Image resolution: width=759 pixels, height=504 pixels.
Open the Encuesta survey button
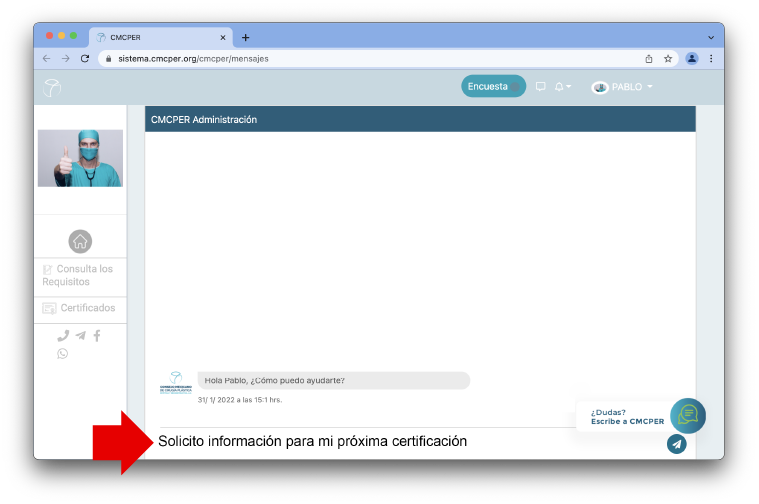(x=493, y=86)
